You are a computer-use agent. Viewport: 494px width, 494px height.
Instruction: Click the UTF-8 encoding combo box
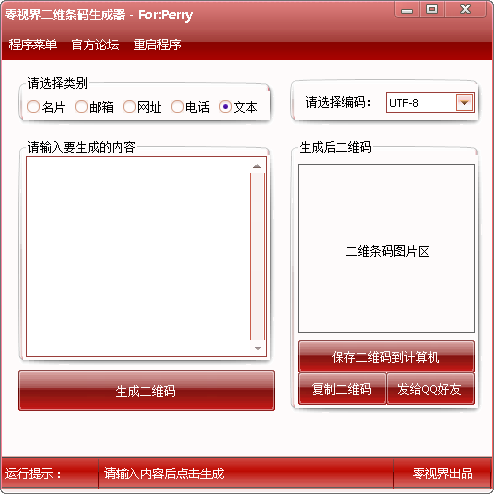click(x=430, y=103)
